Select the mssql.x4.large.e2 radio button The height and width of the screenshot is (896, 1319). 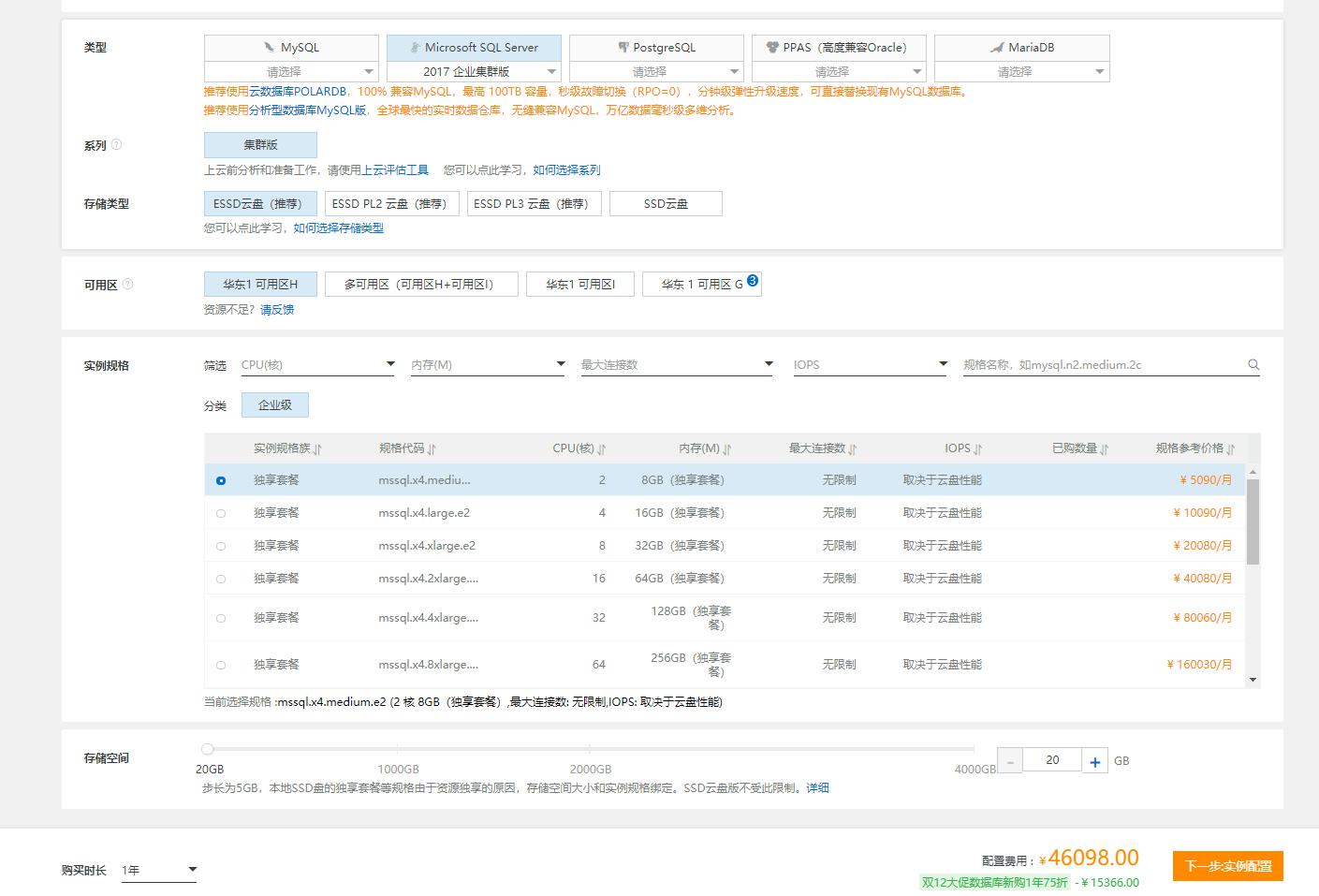point(221,513)
